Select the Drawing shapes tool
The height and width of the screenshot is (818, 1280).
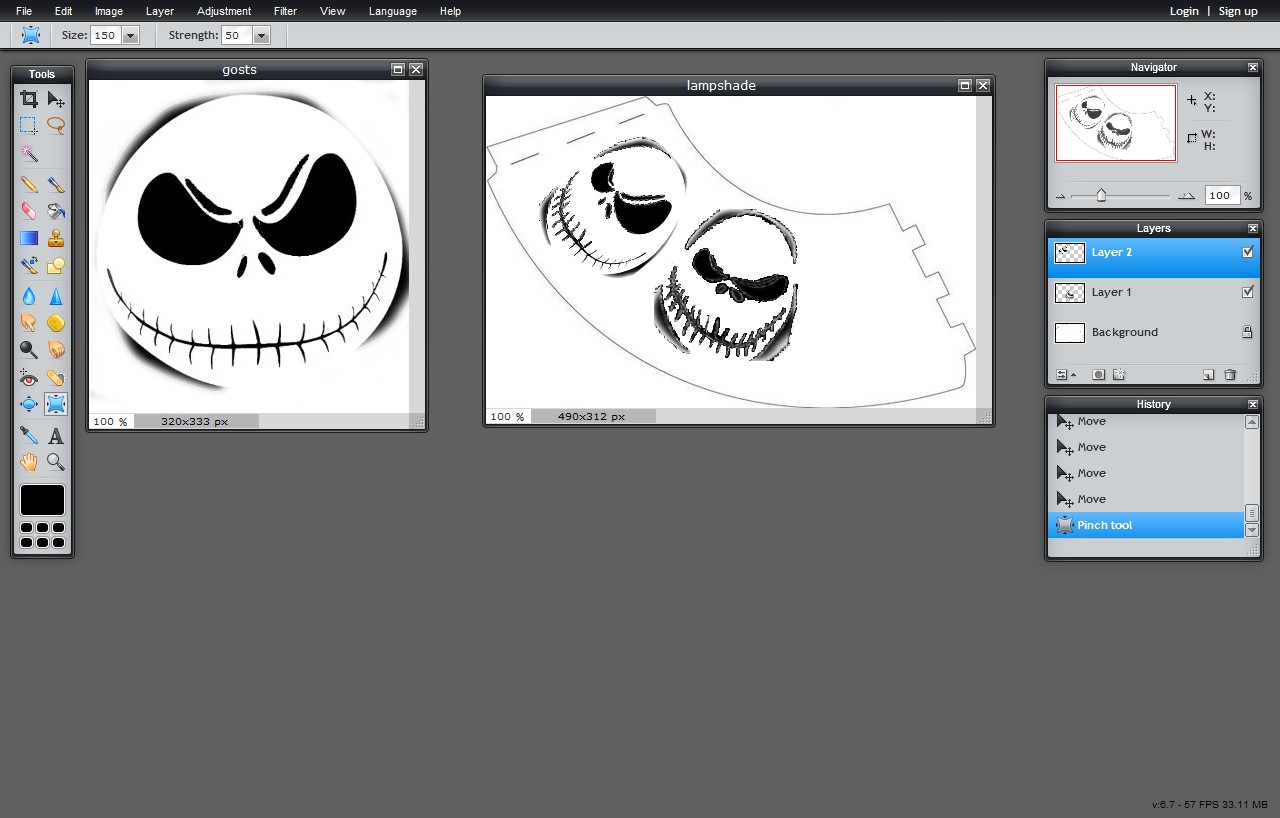(56, 265)
